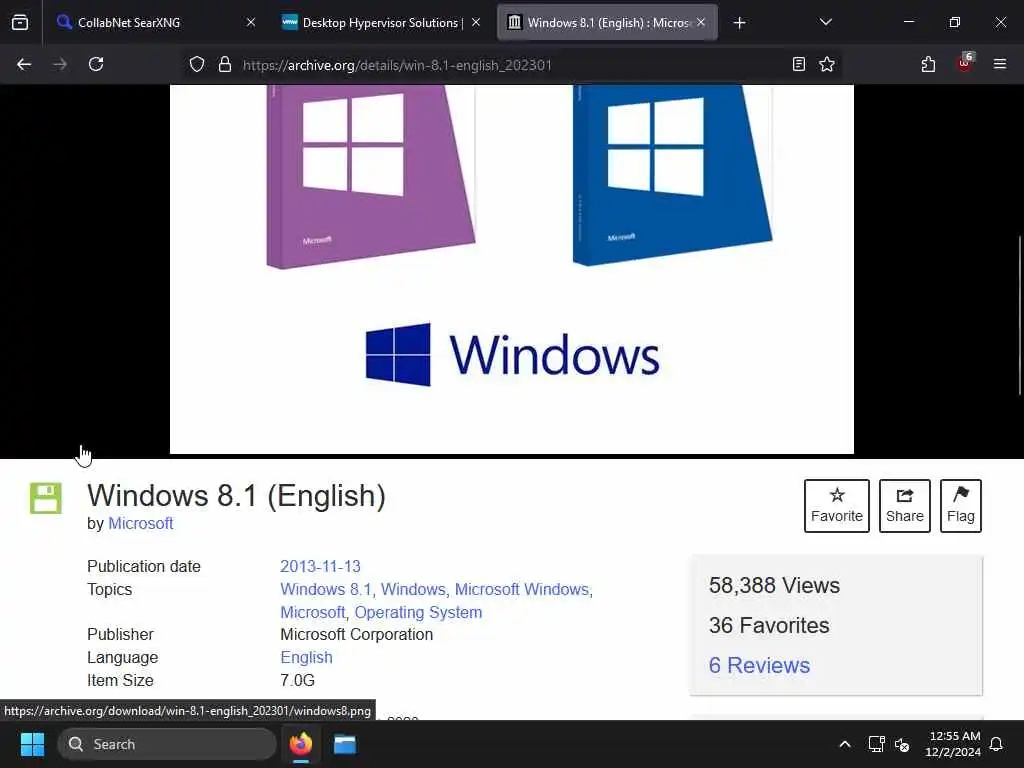The height and width of the screenshot is (768, 1024).
Task: Open the Microsoft Windows topic link
Action: click(x=522, y=589)
